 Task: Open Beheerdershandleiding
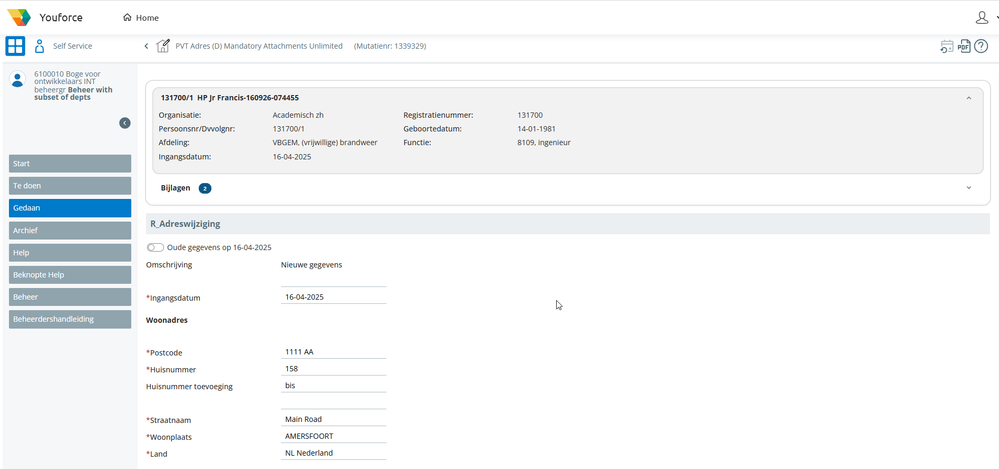point(70,319)
